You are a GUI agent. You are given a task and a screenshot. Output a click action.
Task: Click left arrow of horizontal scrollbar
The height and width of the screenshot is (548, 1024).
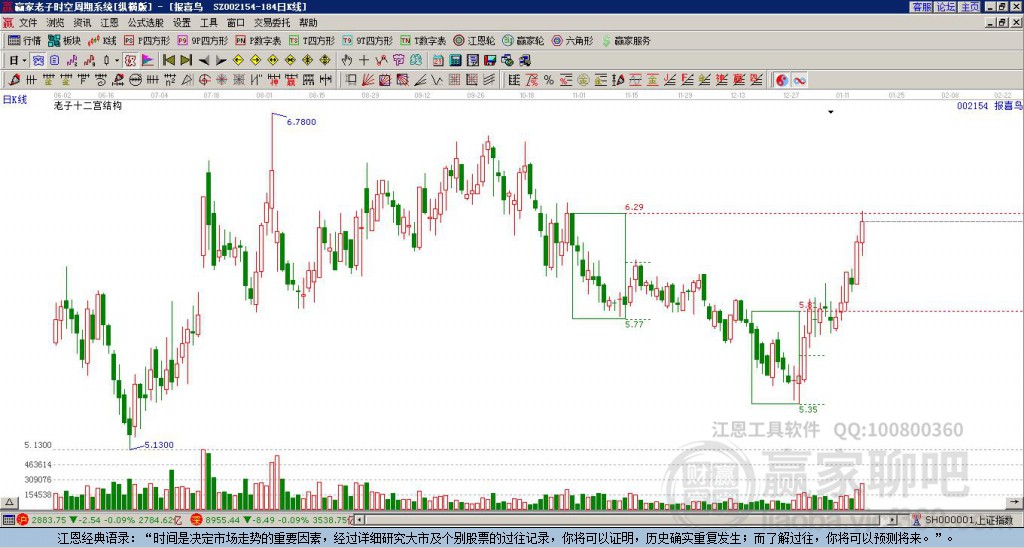[x=359, y=520]
